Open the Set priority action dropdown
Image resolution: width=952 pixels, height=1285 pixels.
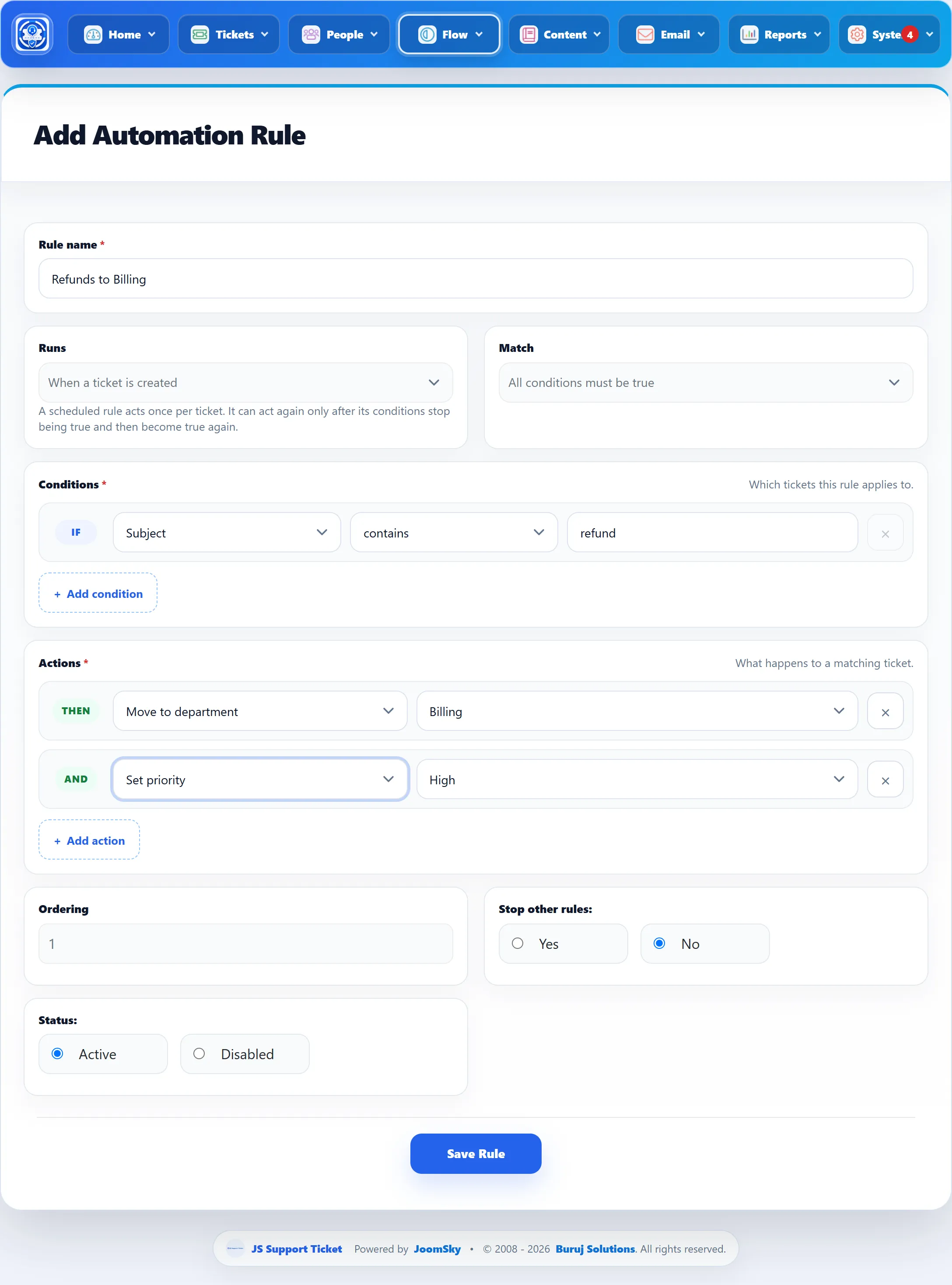tap(260, 779)
